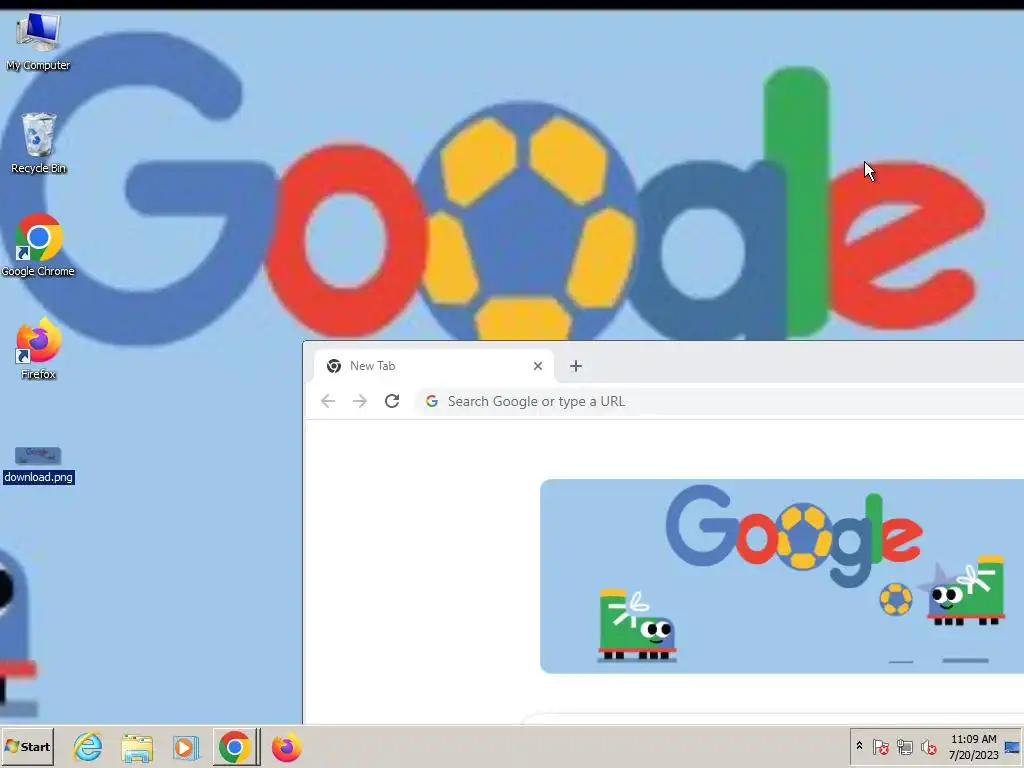Launch Windows Media Player from taskbar
Screen dimensions: 1024x768
186,748
